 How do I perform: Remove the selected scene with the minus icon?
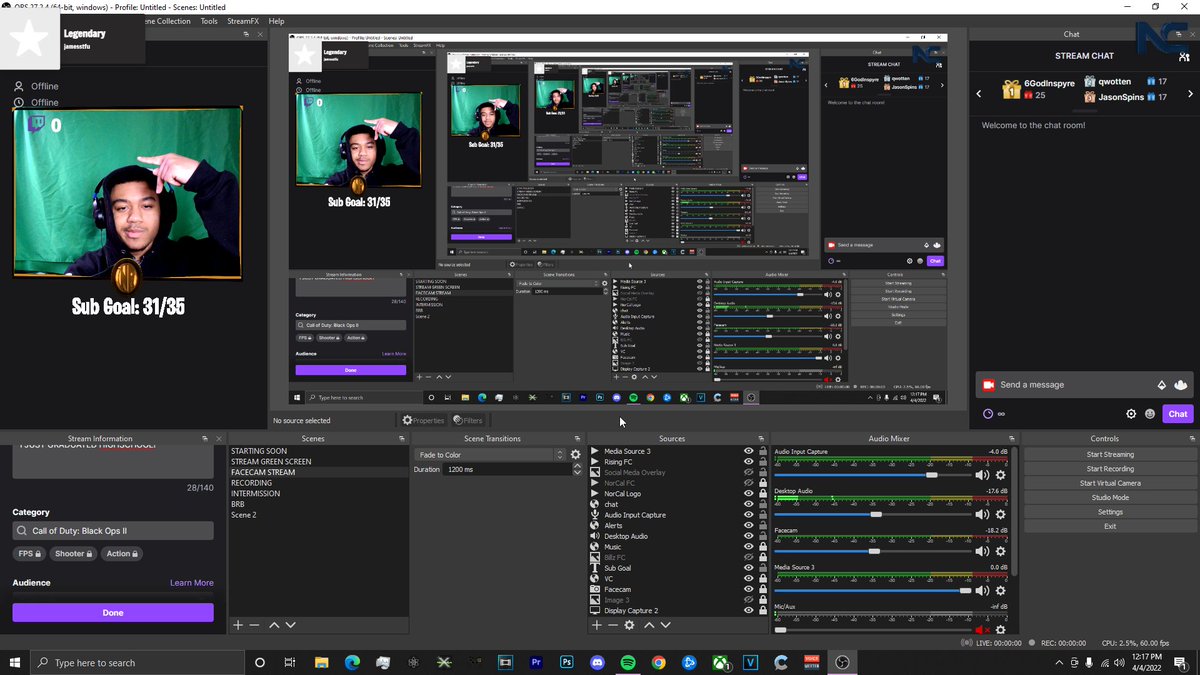(x=254, y=625)
